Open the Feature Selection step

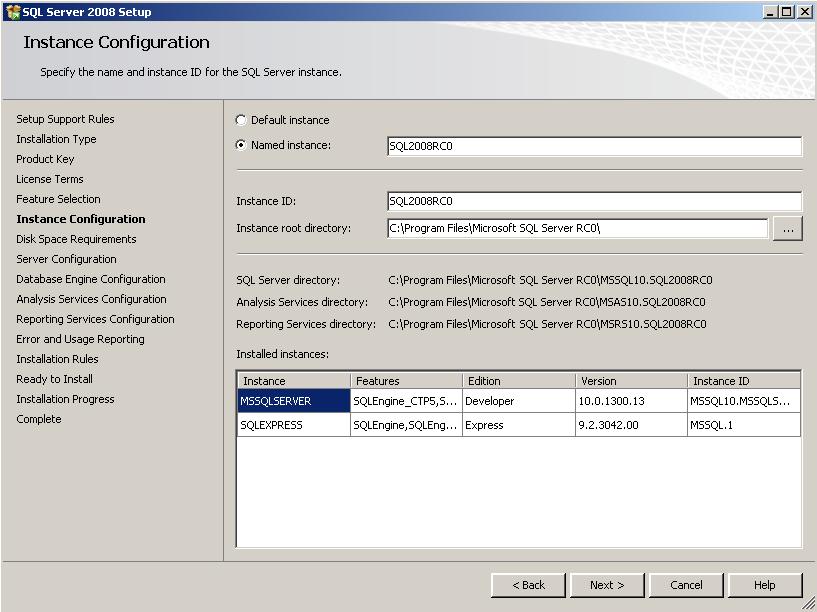tap(58, 199)
